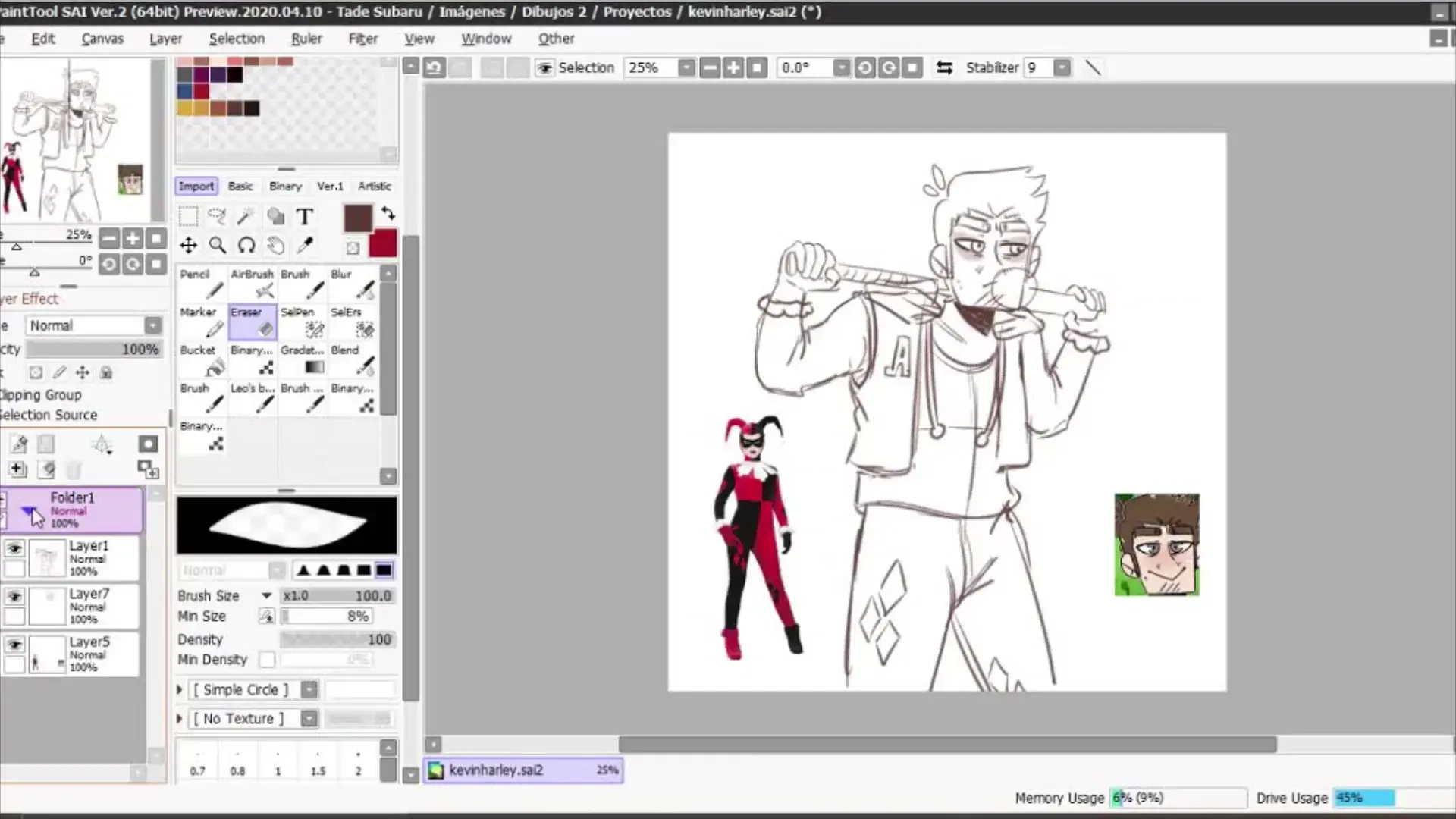Screen dimensions: 1456x819
Task: Select the Move tool
Action: coord(188,245)
